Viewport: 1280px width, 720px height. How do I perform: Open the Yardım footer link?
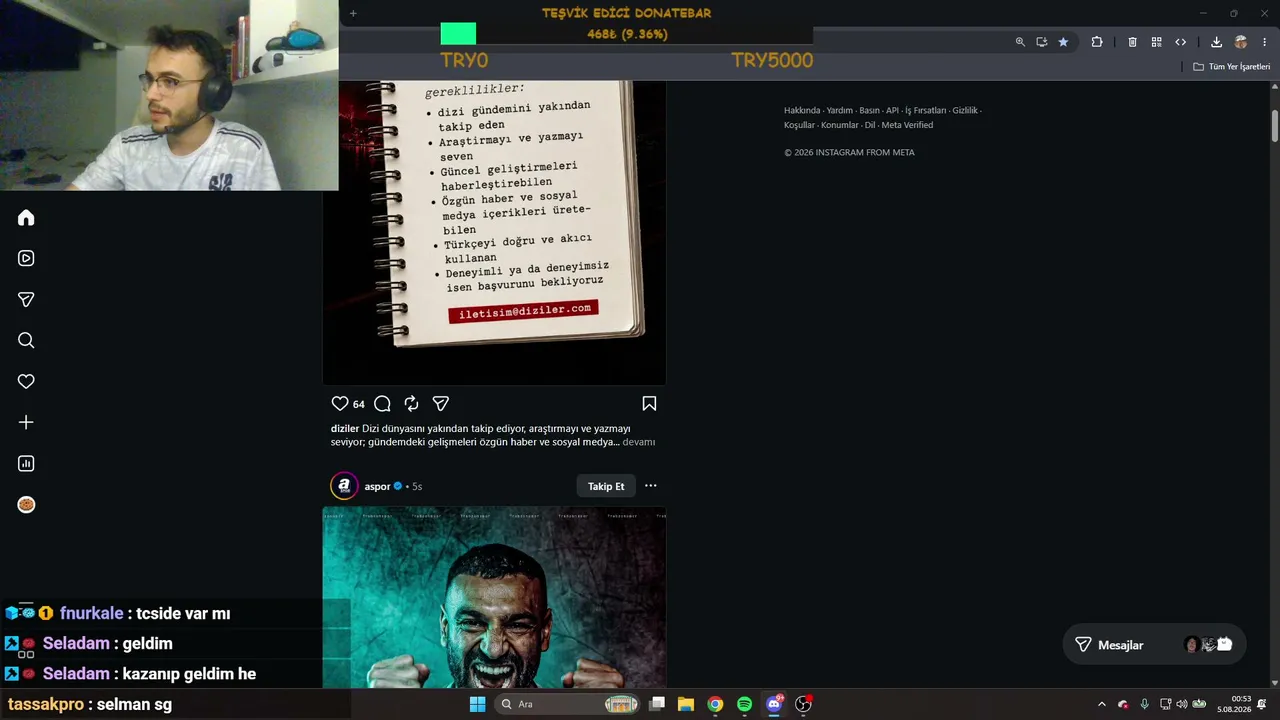point(840,111)
